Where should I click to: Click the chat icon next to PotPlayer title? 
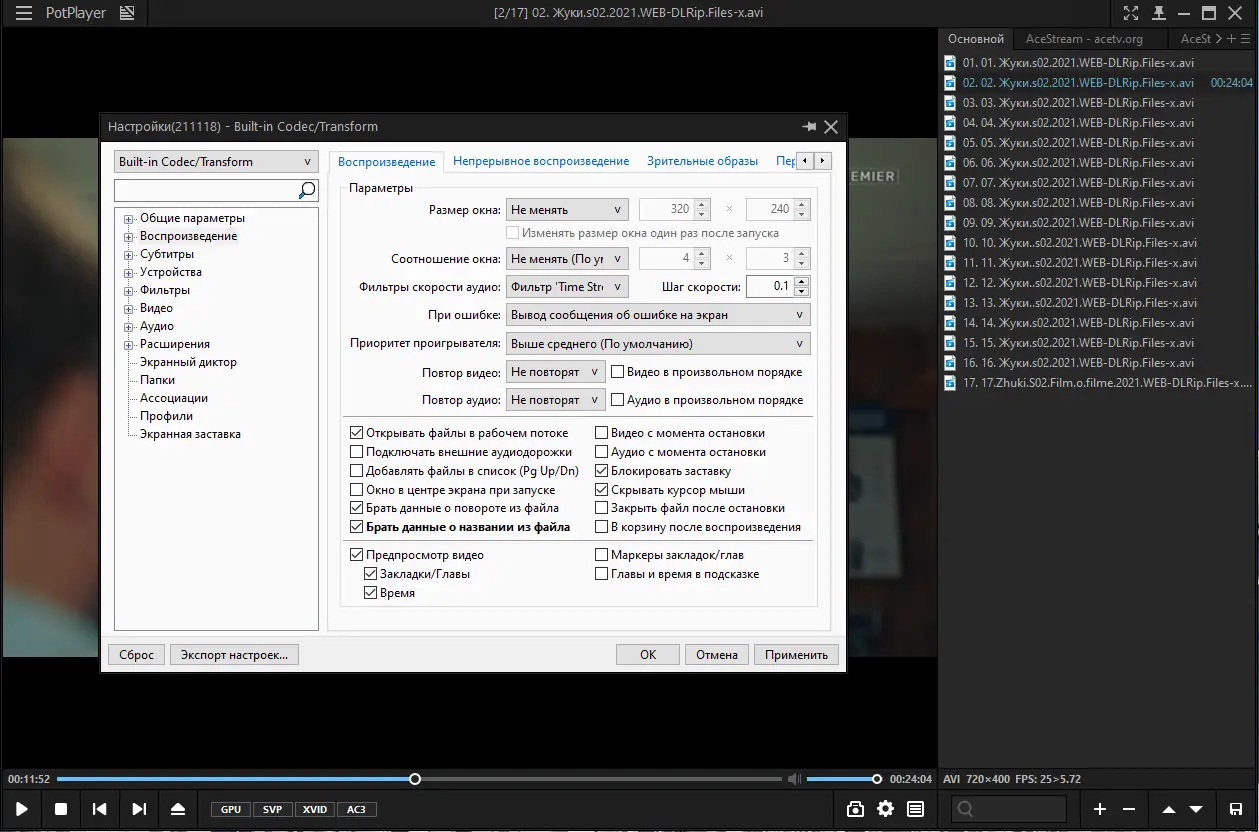point(126,13)
